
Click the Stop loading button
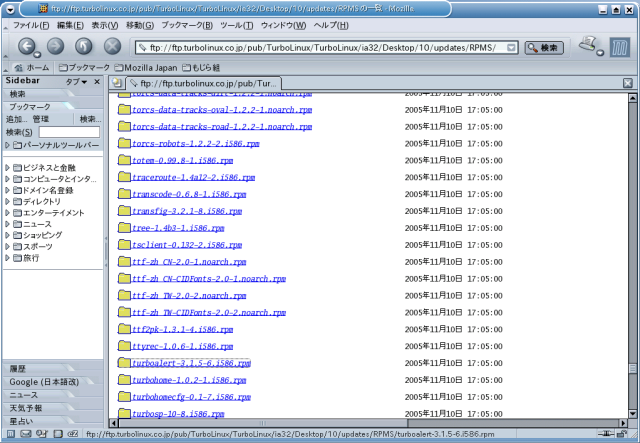point(112,46)
